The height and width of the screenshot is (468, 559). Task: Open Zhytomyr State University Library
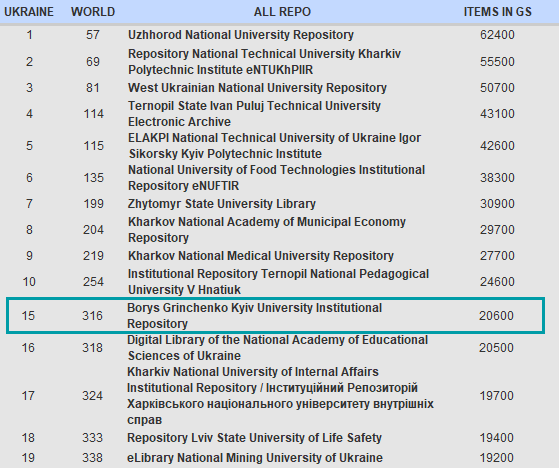(x=222, y=204)
